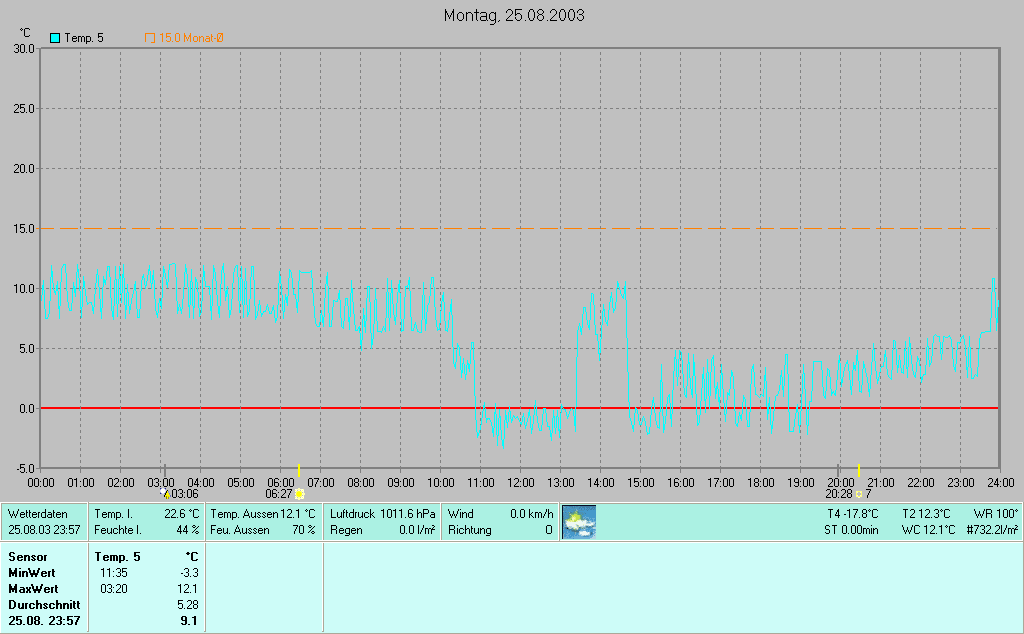This screenshot has height=634, width=1024.
Task: Click the sunrise sun icon at 06:27
Action: tap(299, 493)
